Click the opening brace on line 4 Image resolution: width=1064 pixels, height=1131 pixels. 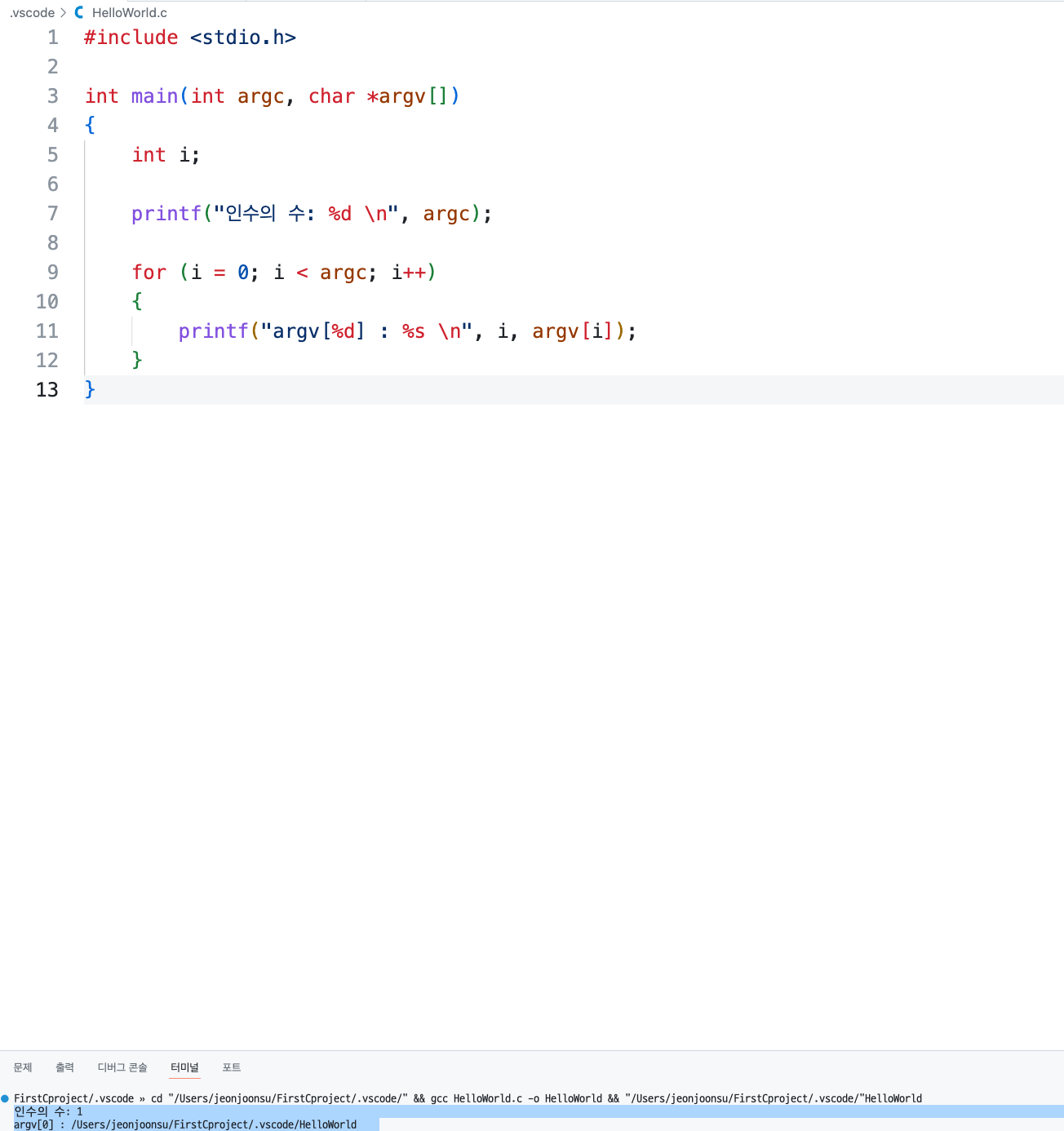point(90,125)
